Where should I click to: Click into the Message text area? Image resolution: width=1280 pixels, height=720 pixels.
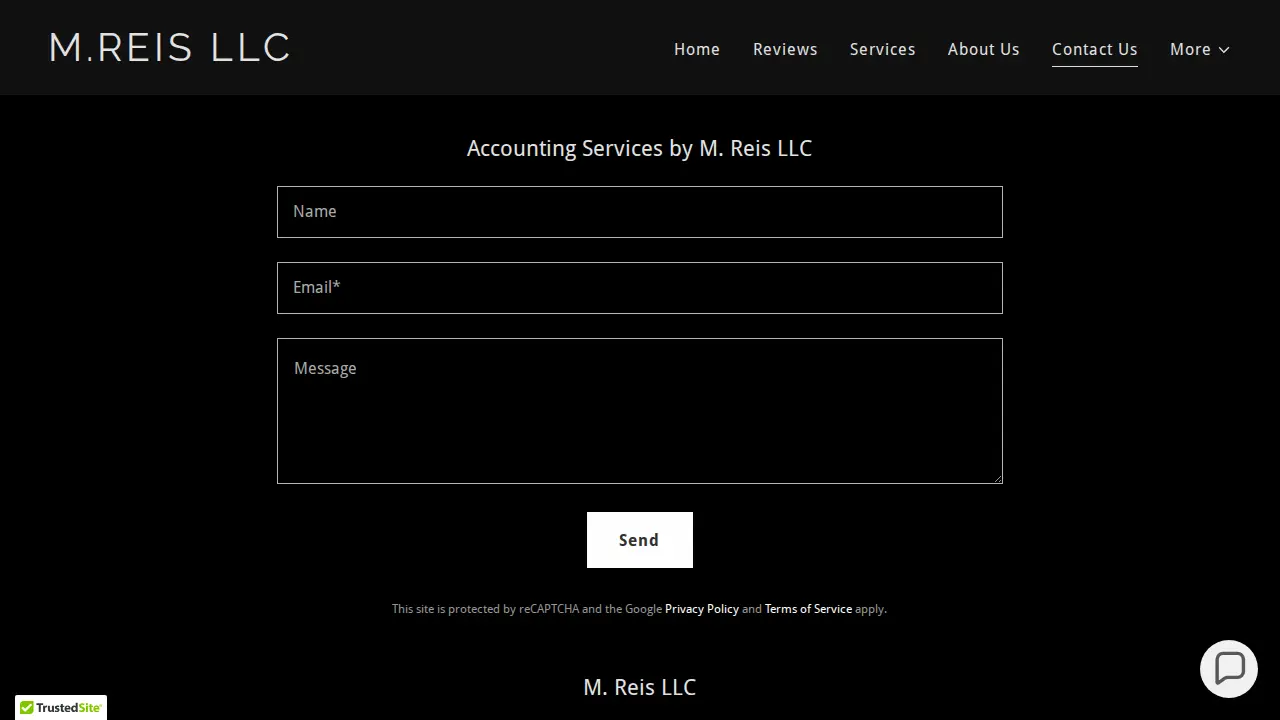[640, 411]
